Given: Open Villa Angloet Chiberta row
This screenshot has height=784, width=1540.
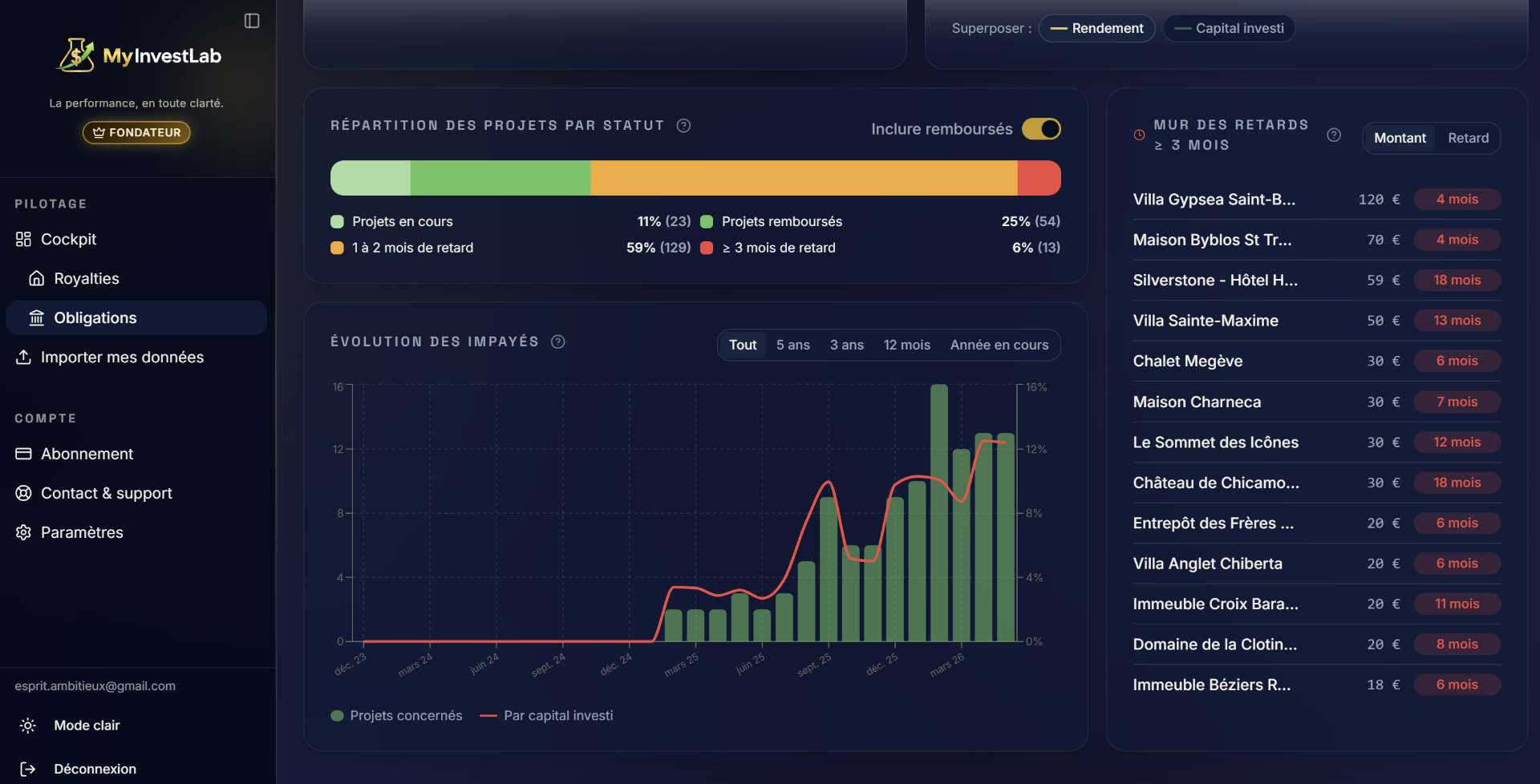Looking at the screenshot, I should point(1316,564).
